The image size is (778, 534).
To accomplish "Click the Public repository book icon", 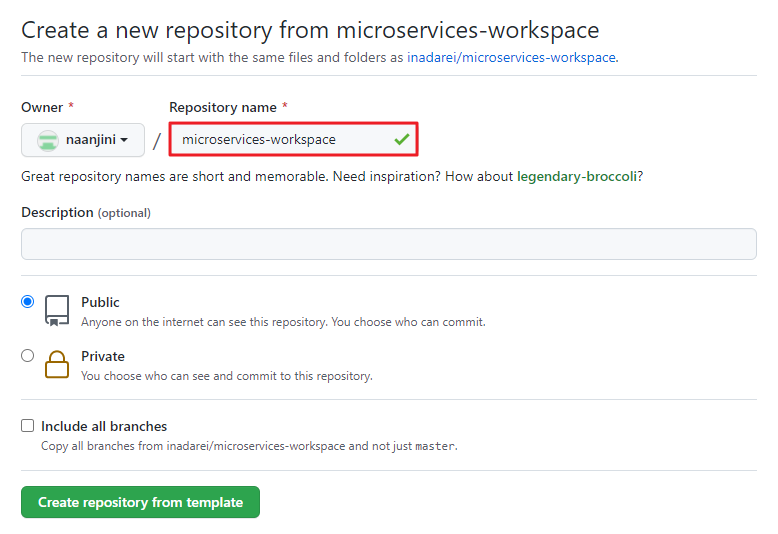I will point(57,311).
